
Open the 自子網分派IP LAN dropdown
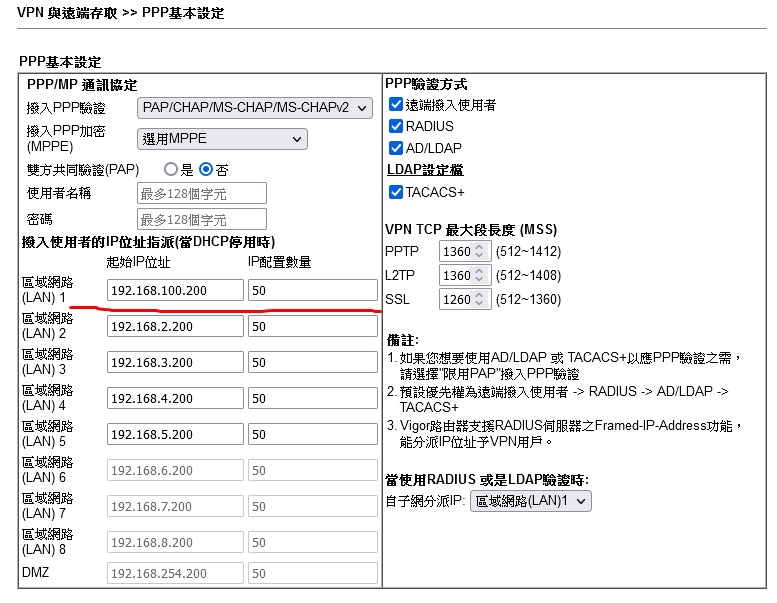pyautogui.click(x=530, y=501)
